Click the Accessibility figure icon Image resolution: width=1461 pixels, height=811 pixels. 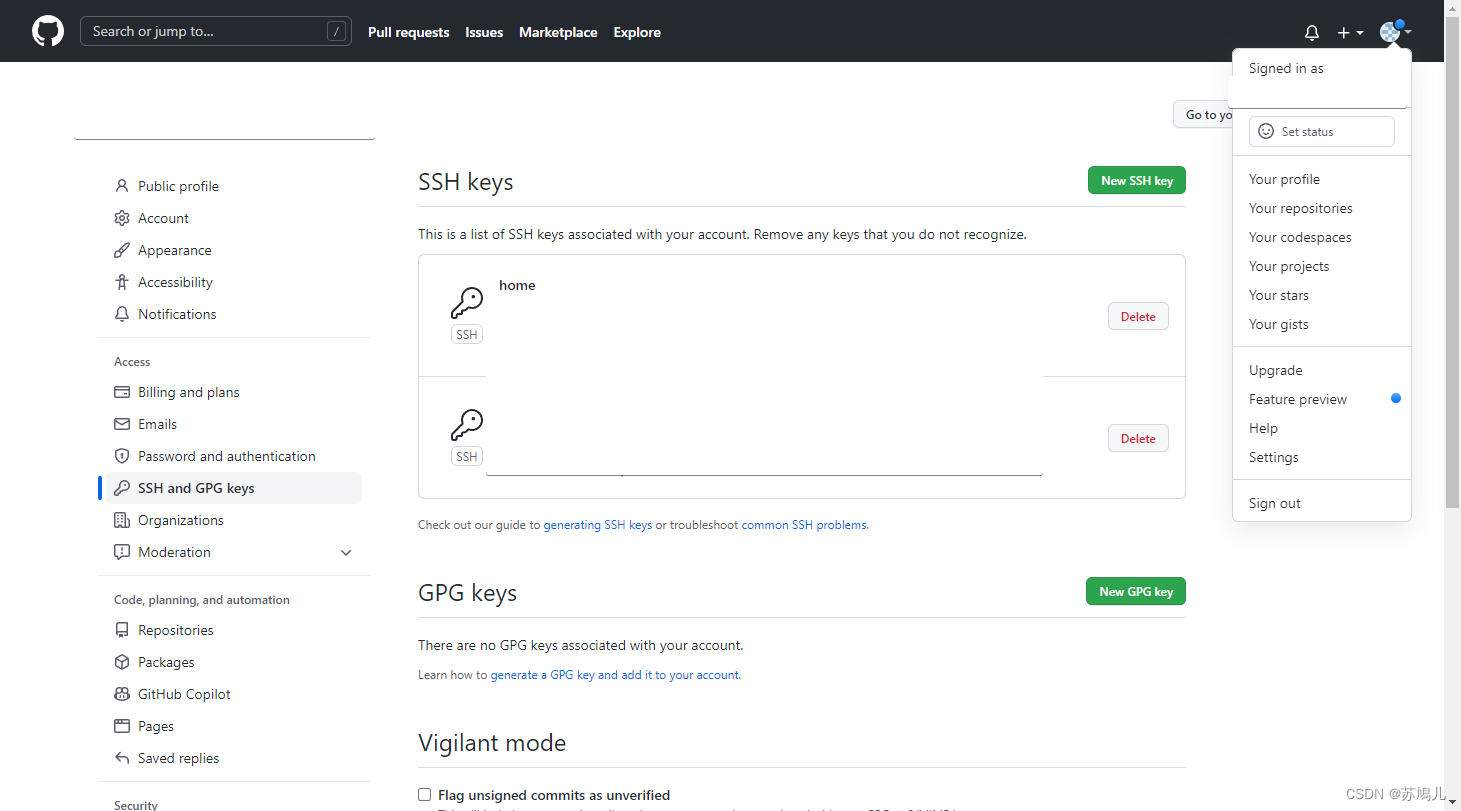(122, 282)
